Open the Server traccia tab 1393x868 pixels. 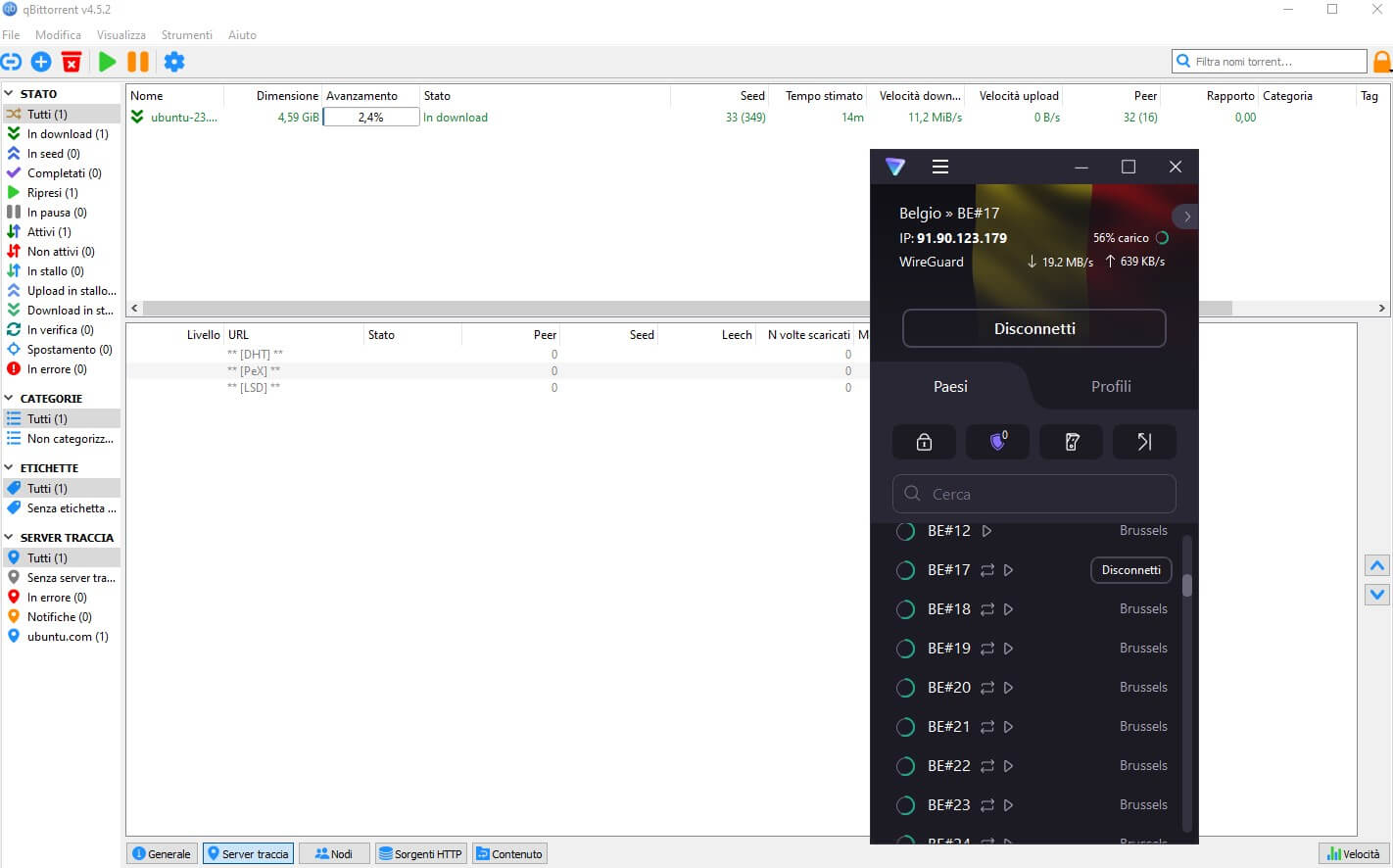point(248,854)
